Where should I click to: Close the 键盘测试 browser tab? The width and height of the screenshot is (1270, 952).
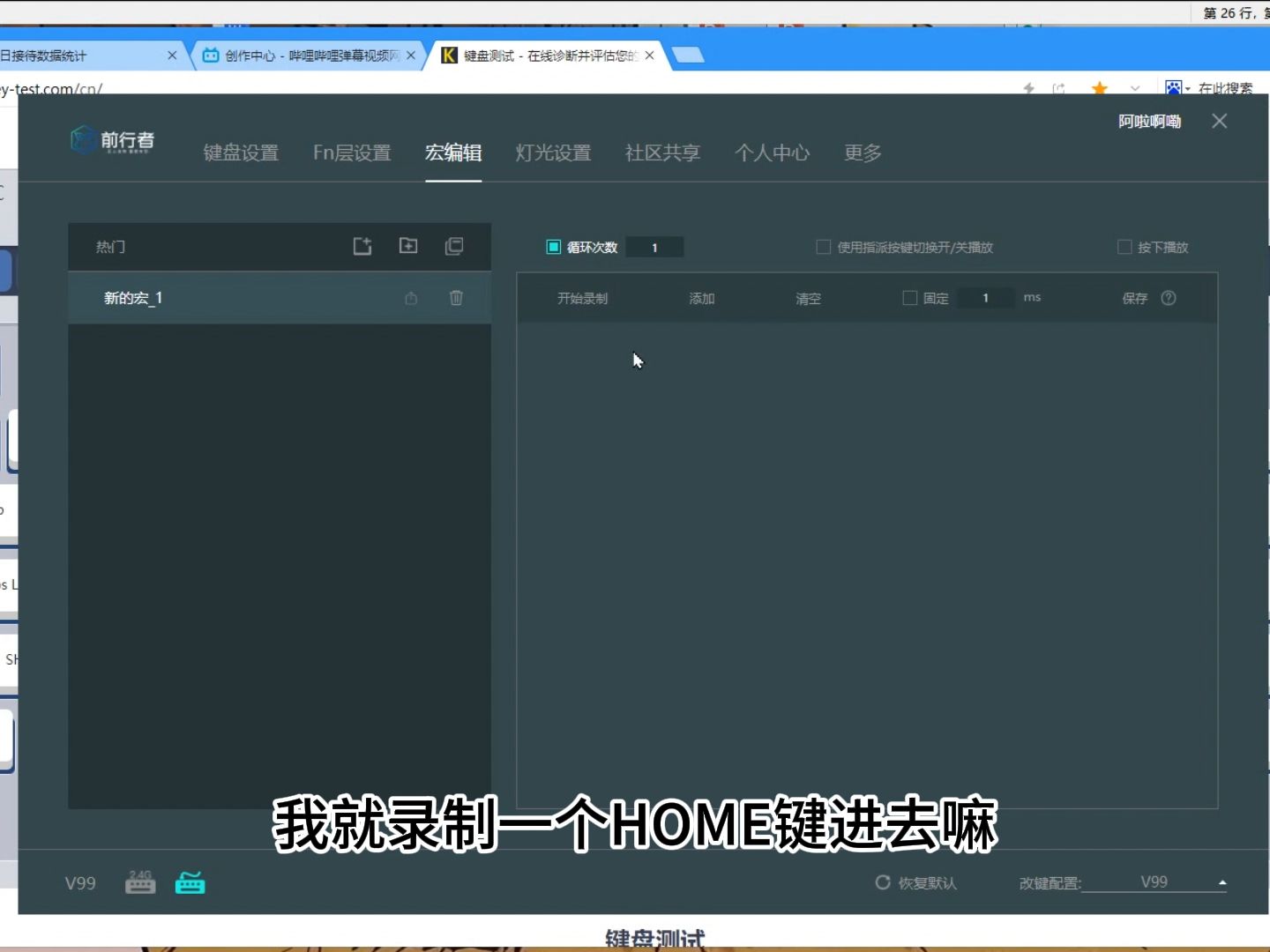pyautogui.click(x=650, y=56)
